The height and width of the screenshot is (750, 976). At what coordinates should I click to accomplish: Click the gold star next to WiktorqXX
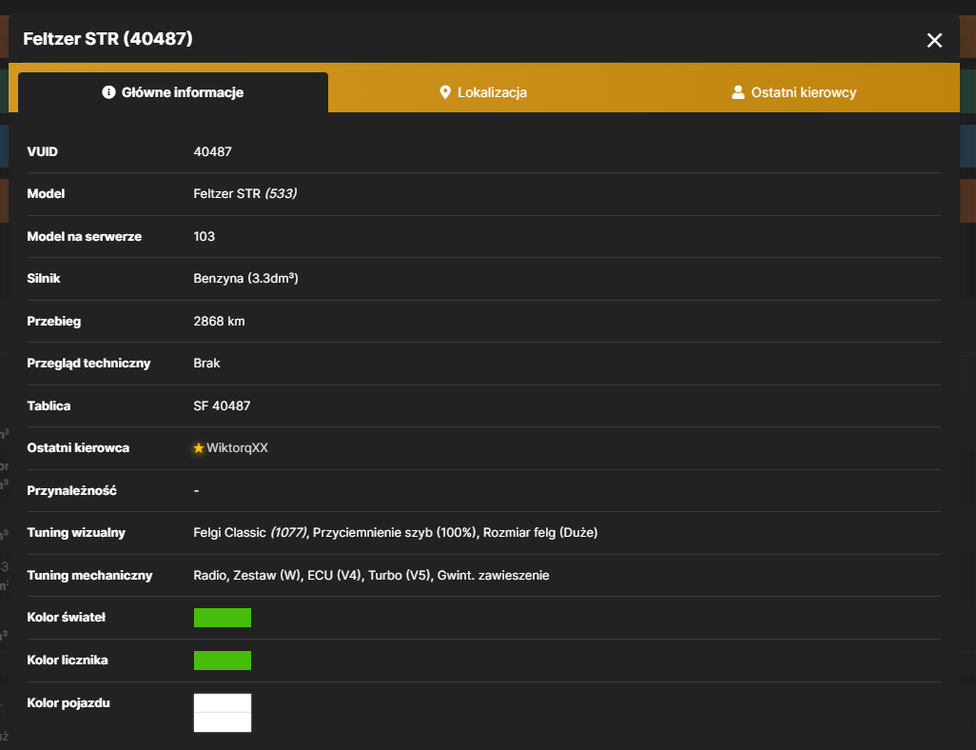(x=199, y=448)
